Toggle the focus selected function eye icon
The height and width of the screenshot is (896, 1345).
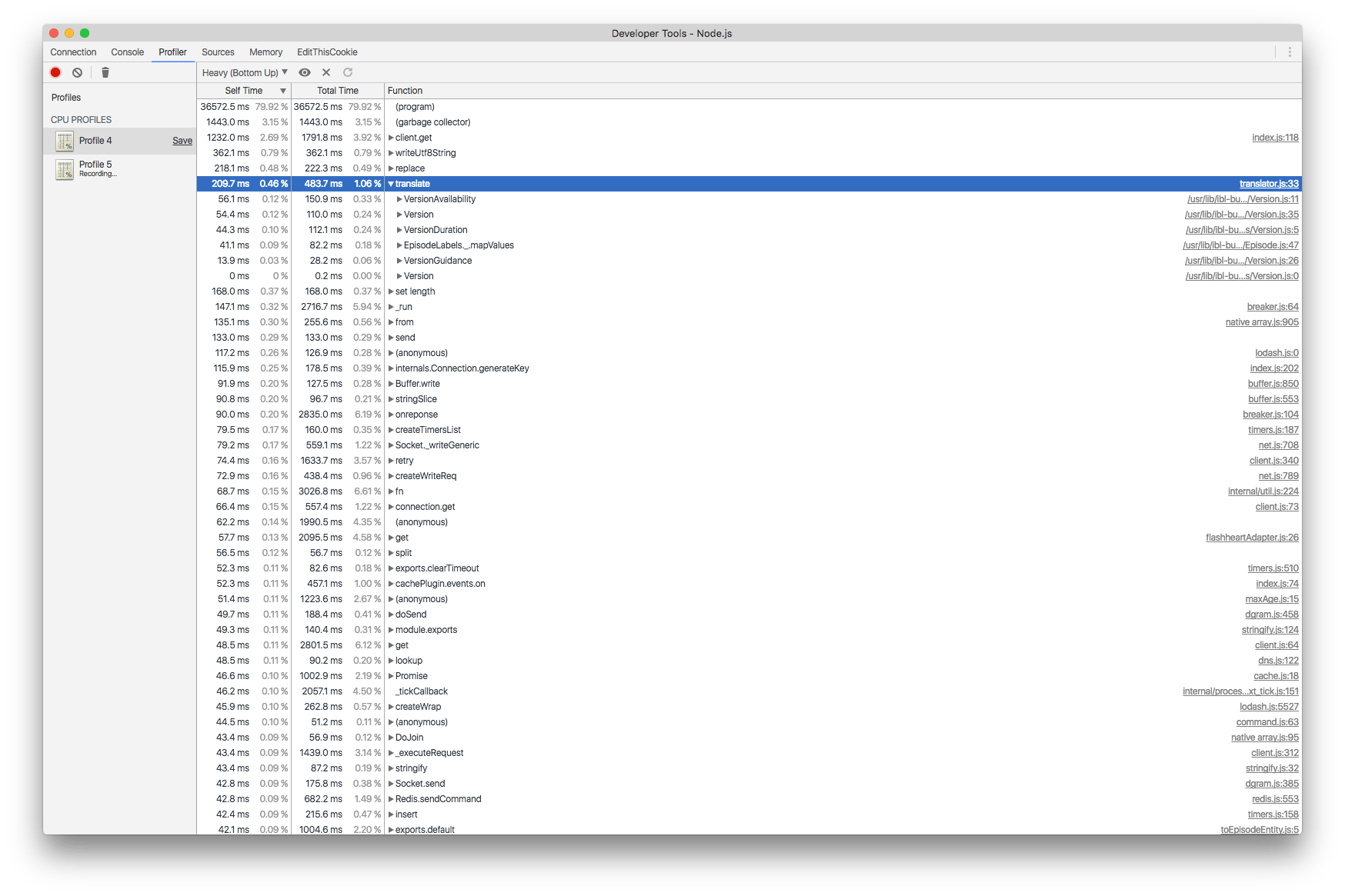pos(305,72)
